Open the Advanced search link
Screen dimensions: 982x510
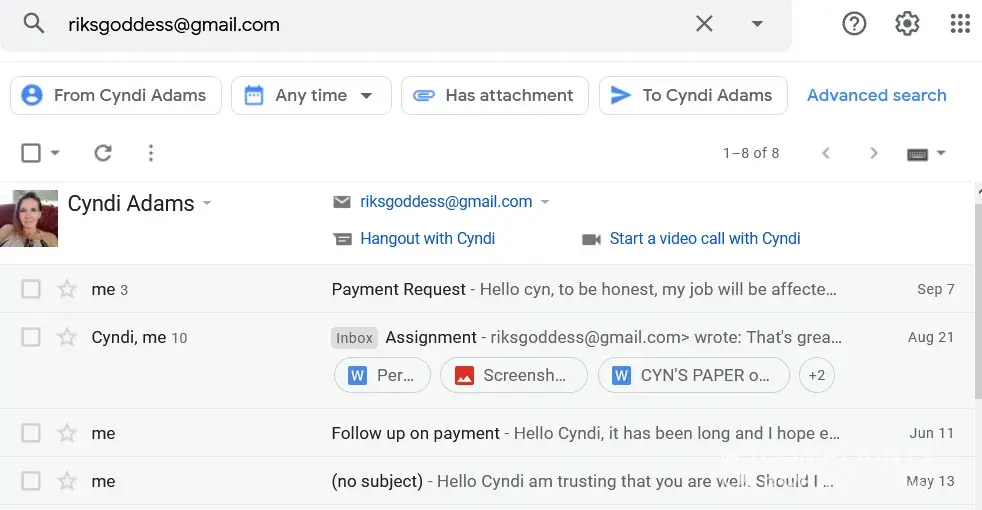click(x=876, y=96)
